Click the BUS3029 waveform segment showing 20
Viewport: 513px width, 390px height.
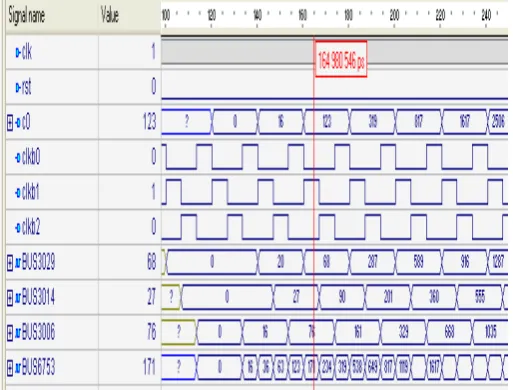[x=281, y=262]
